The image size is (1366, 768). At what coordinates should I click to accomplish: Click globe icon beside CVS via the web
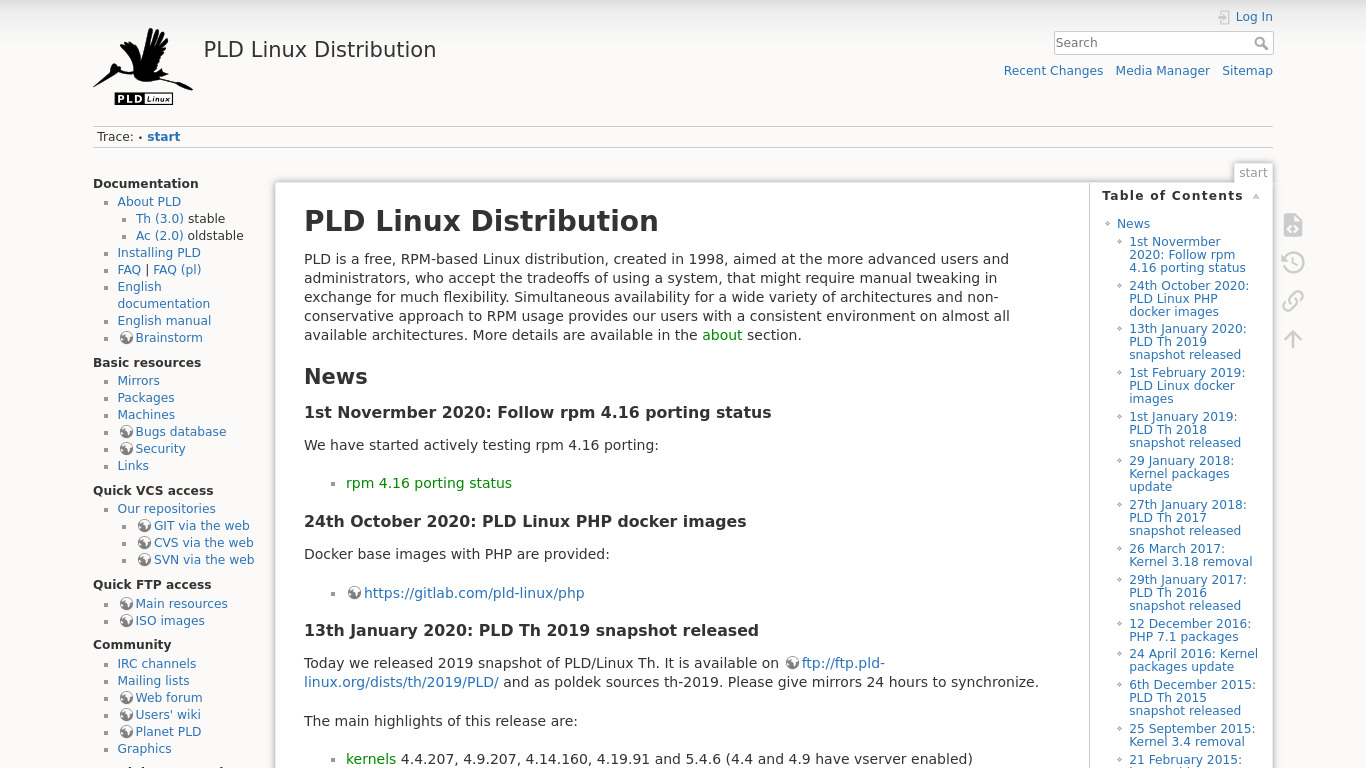click(144, 543)
